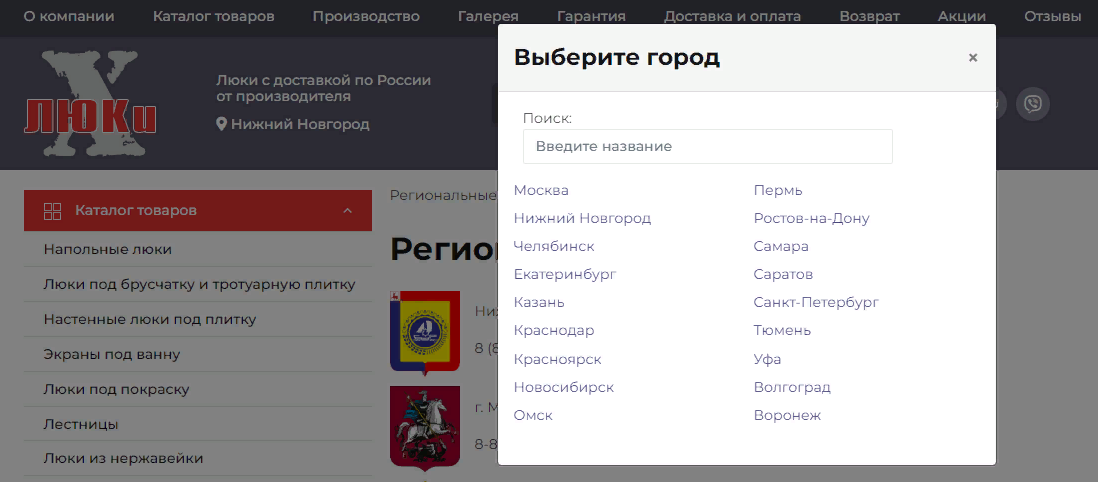Click the Moscow coat of arms image
Screen dimensions: 1098x482
tap(425, 426)
